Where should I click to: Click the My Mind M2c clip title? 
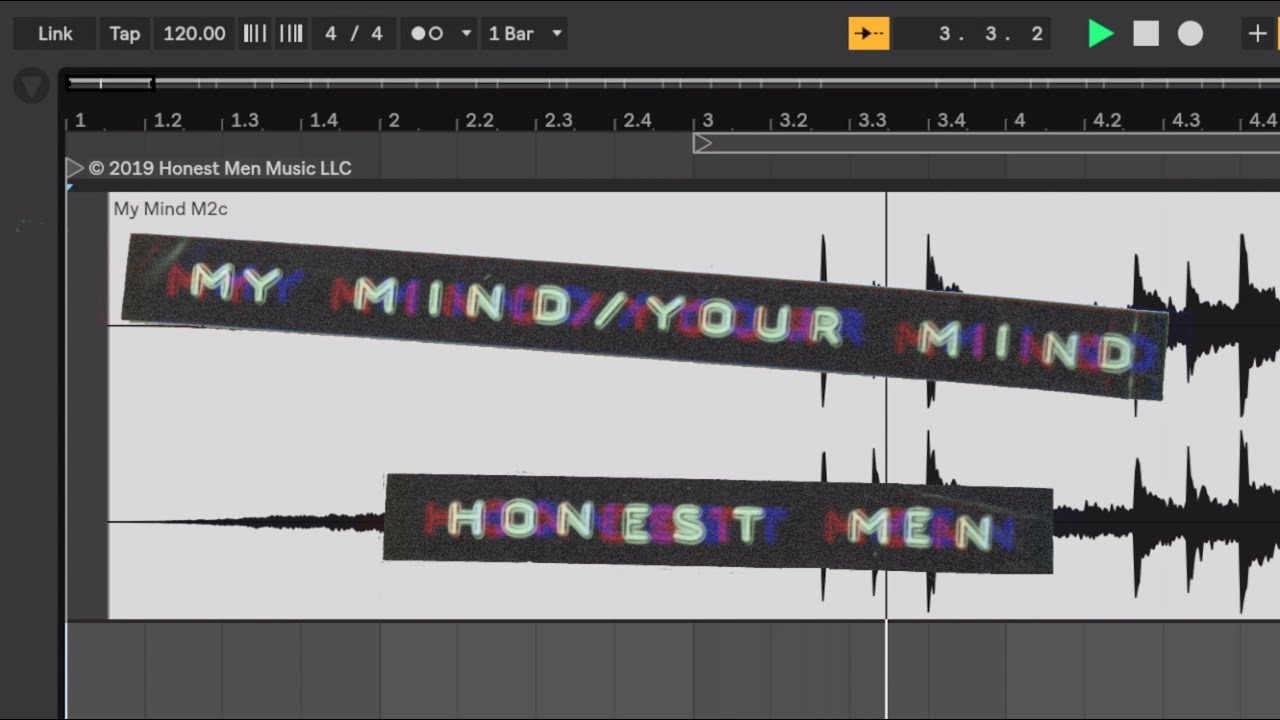(171, 209)
